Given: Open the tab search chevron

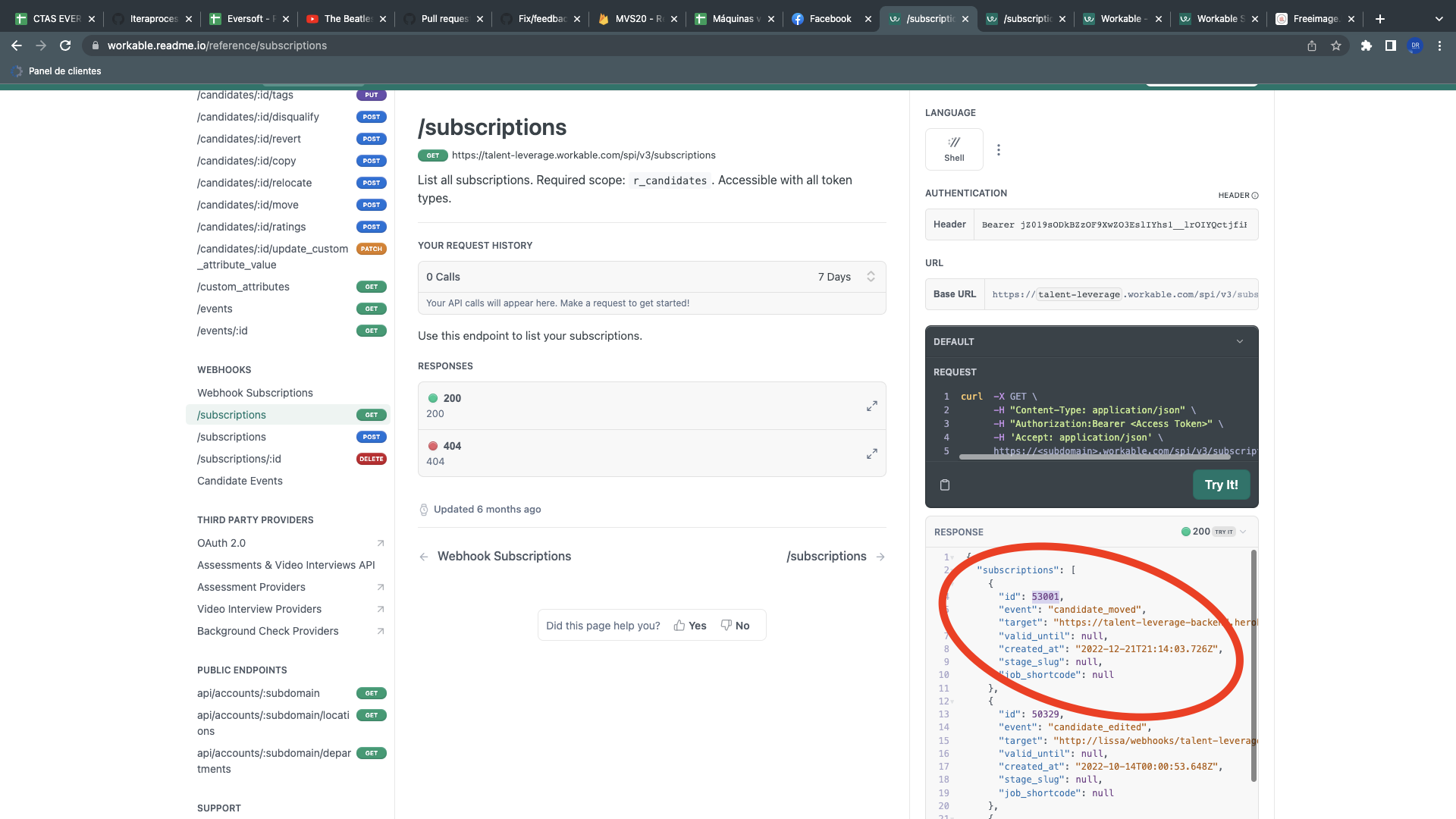Looking at the screenshot, I should click(1439, 19).
